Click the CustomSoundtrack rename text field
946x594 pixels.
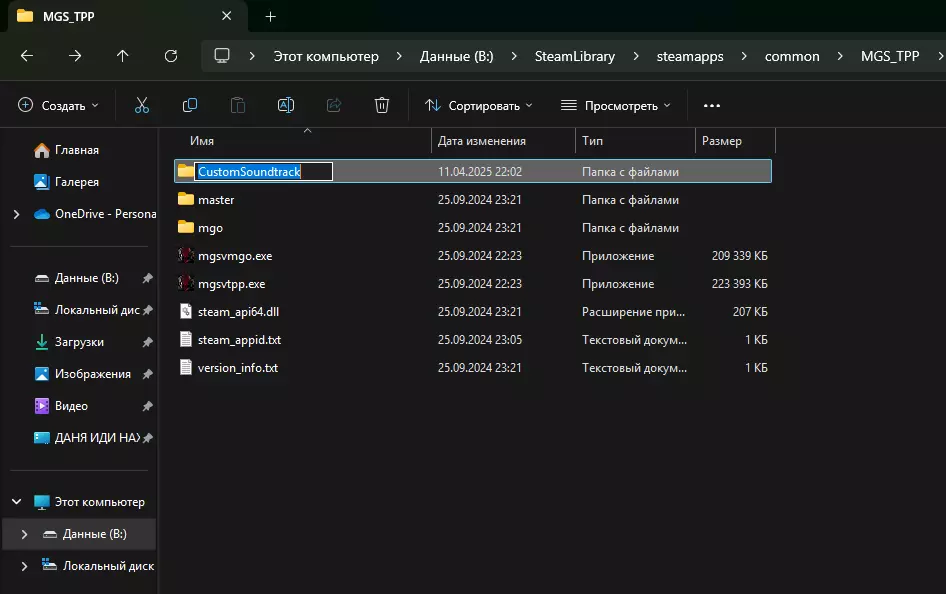(263, 172)
